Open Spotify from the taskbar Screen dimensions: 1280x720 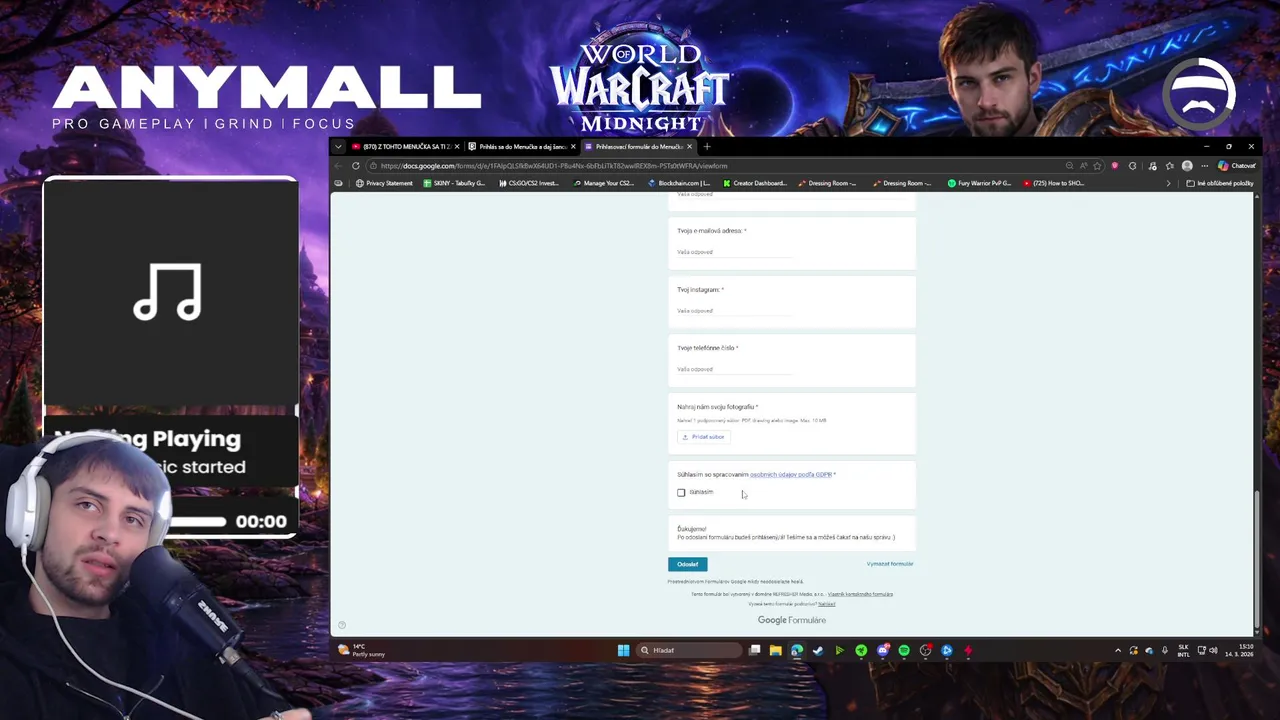[904, 650]
